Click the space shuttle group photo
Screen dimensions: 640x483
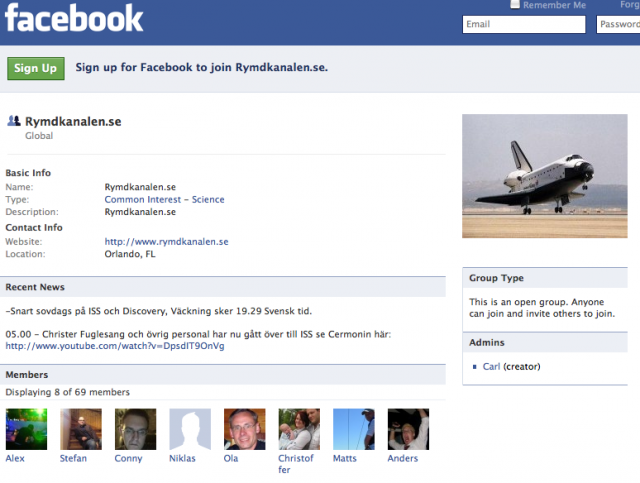(x=545, y=176)
